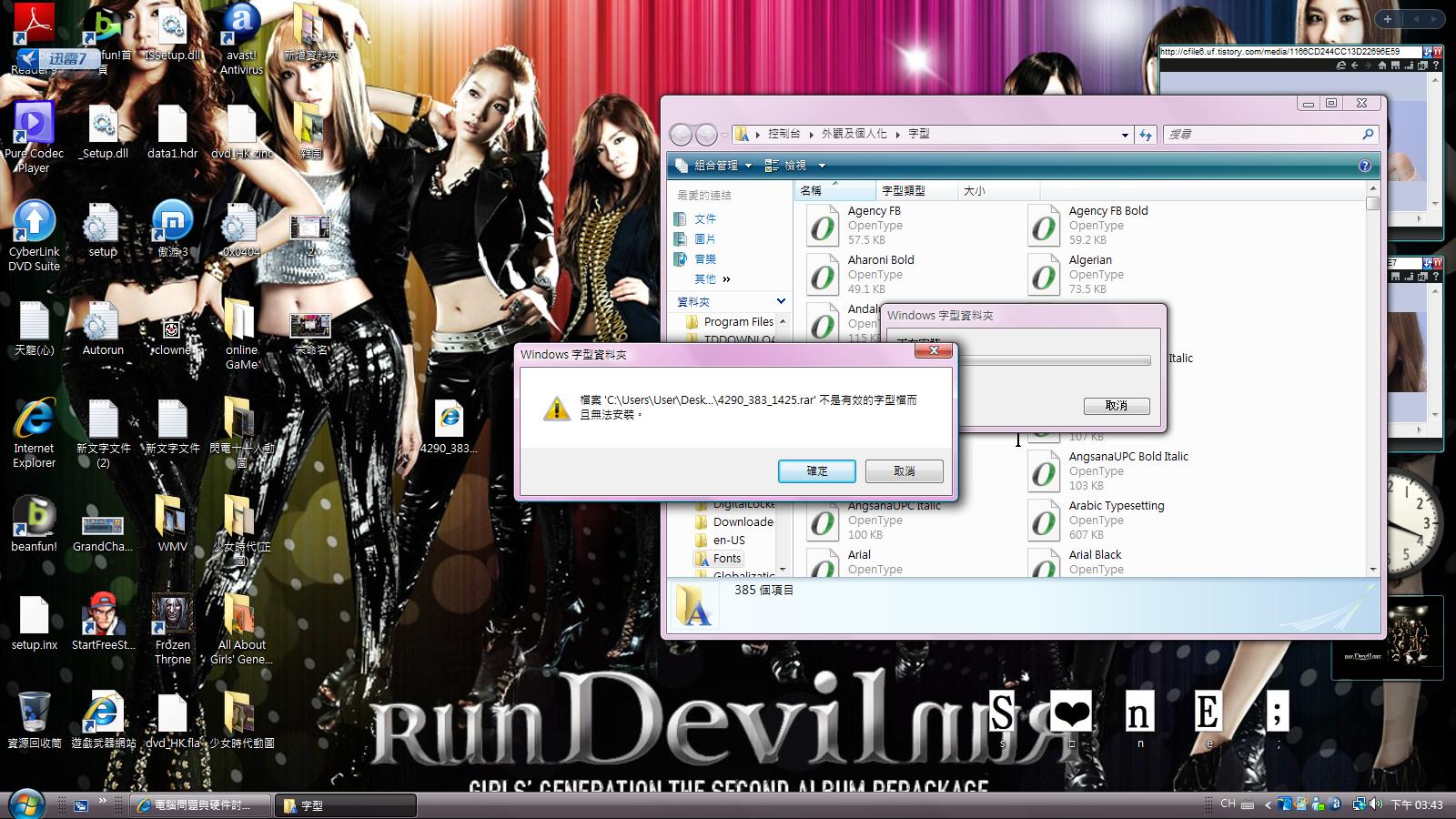The width and height of the screenshot is (1456, 819).
Task: Launch Frozen Throne game shortcut
Action: [172, 630]
